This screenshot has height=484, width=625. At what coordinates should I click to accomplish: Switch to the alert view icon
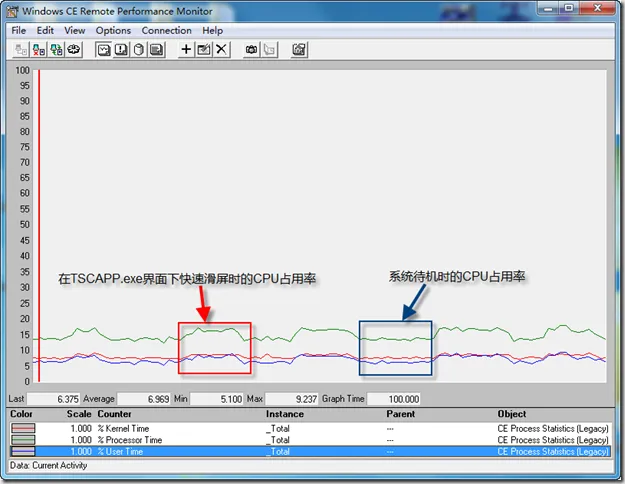pos(121,50)
